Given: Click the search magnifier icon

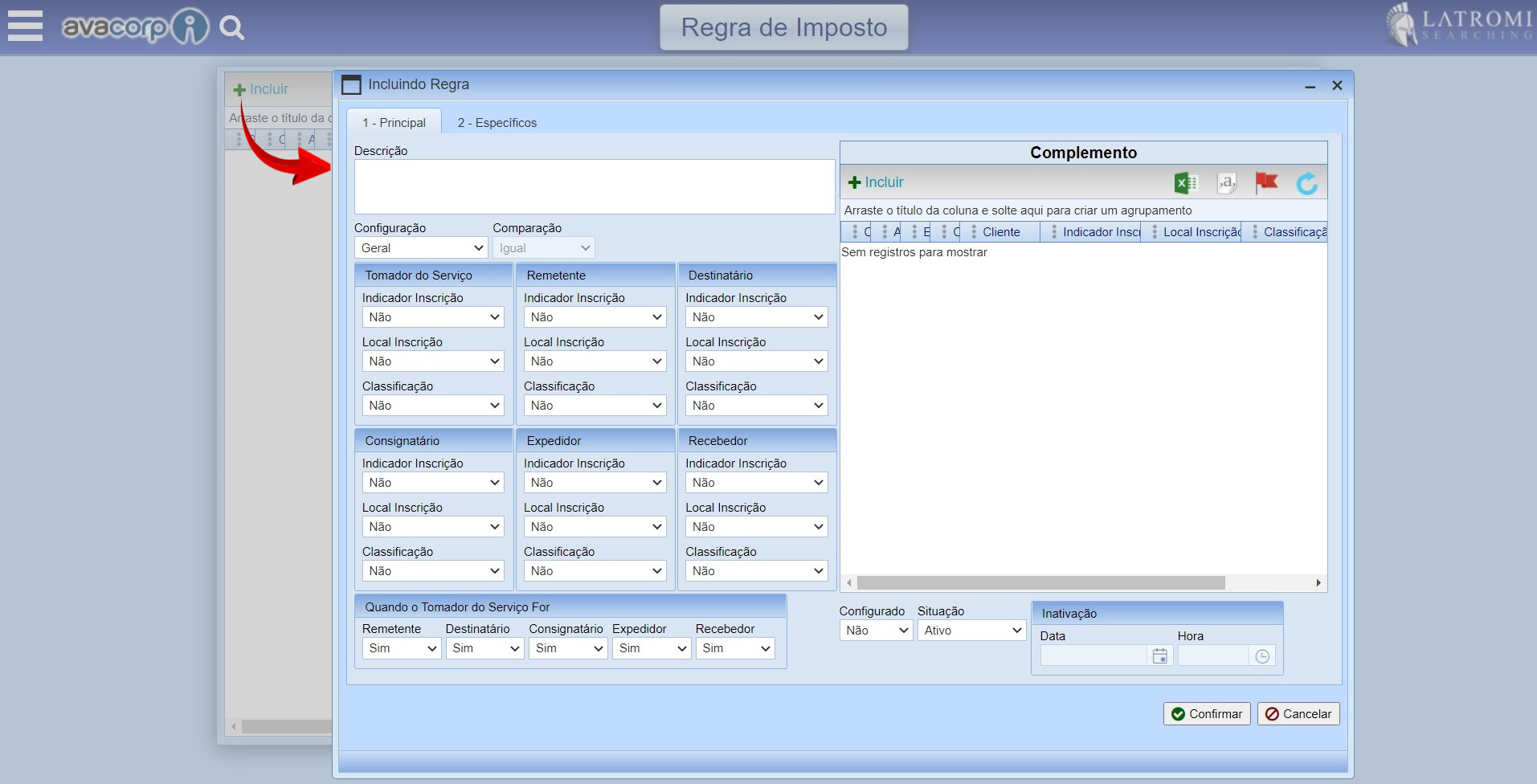Looking at the screenshot, I should pos(232,28).
